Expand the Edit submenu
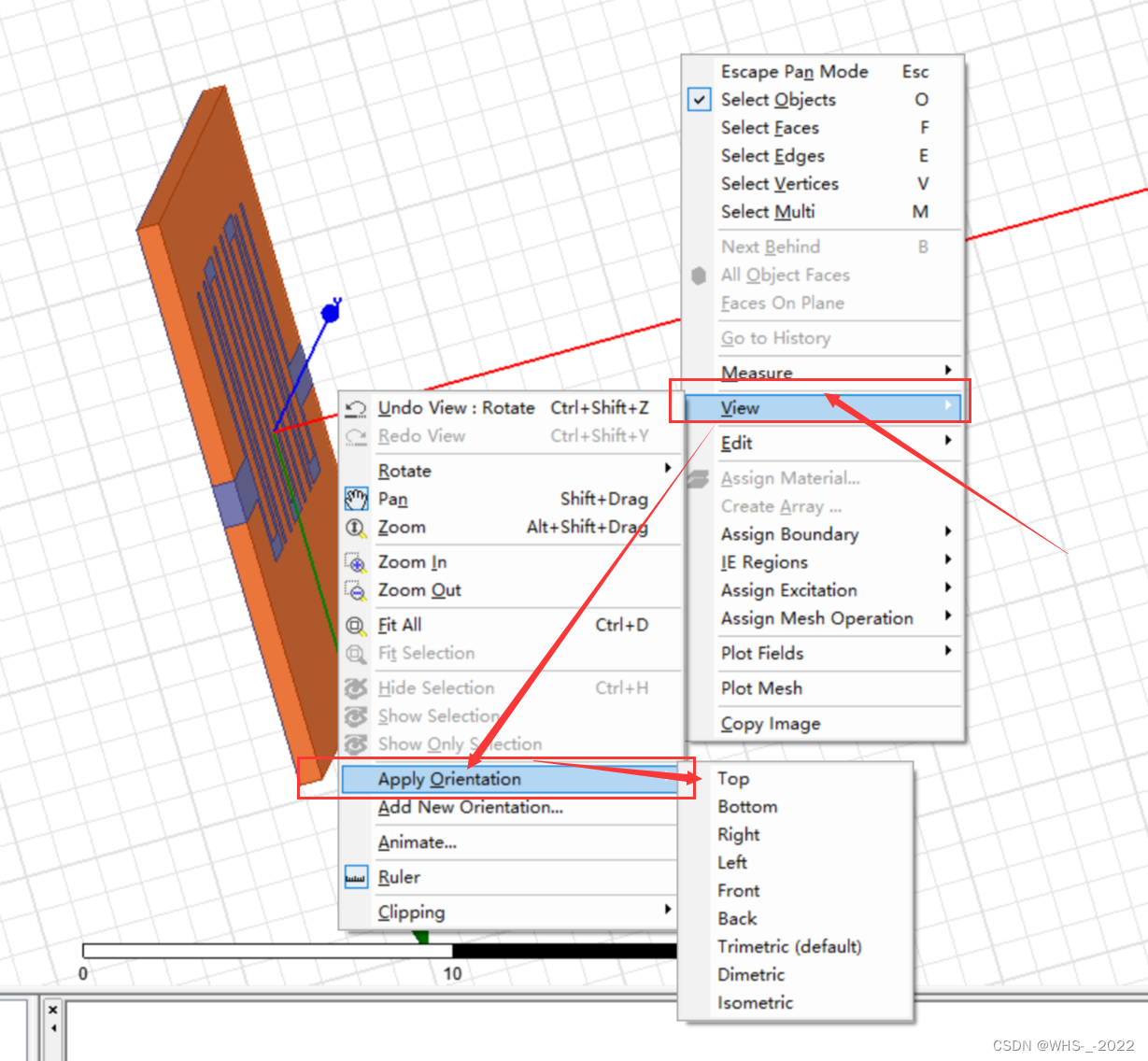This screenshot has width=1148, height=1061. (x=824, y=443)
